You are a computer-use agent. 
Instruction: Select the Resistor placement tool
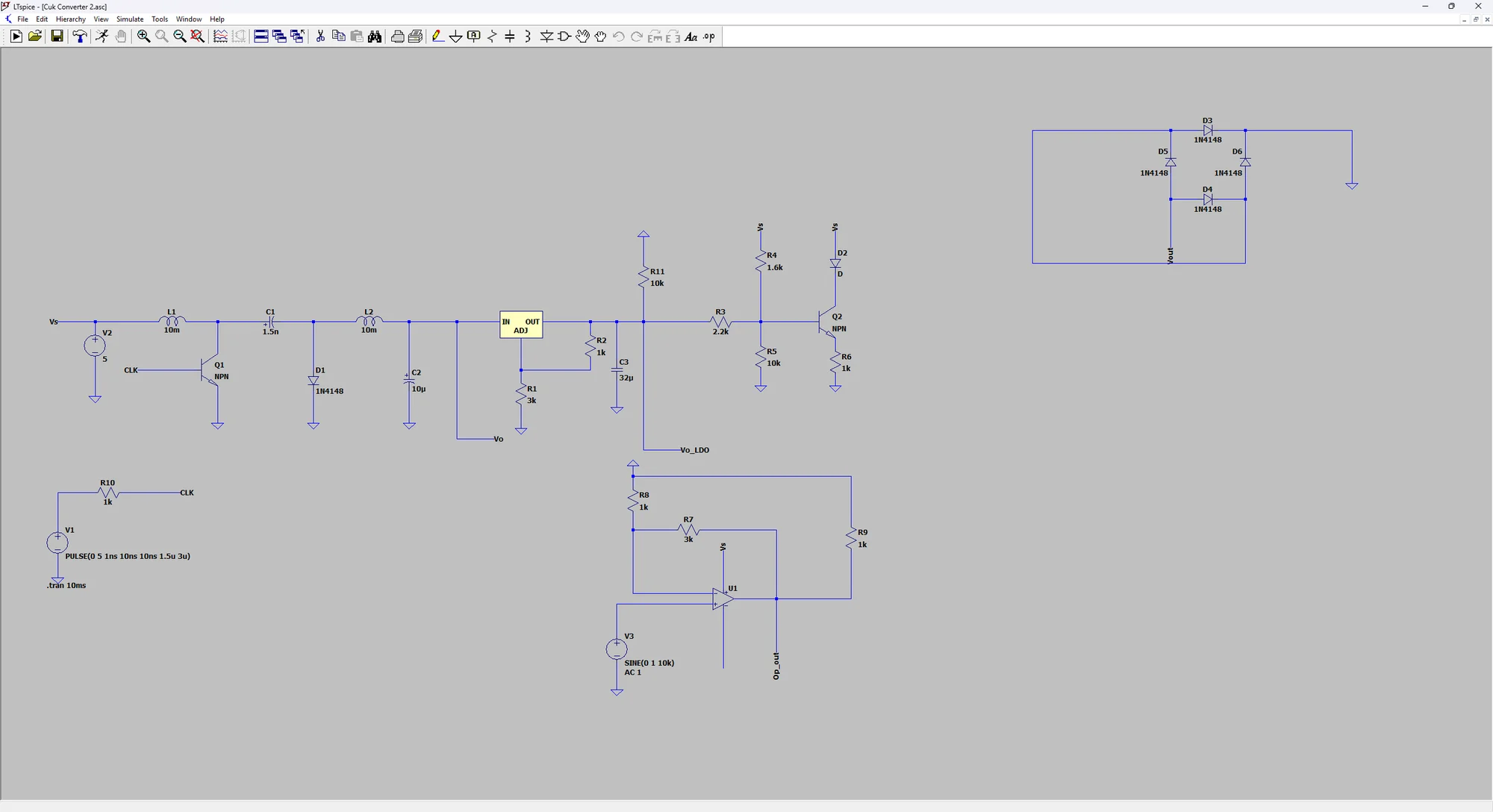[492, 37]
